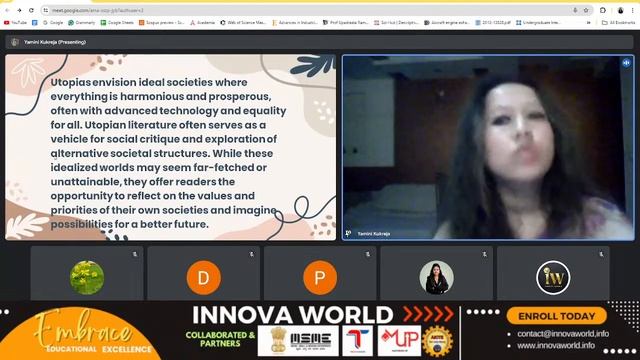This screenshot has height=360, width=640.
Task: Select Yamini Kukreja's webcam video tile
Action: [x=488, y=147]
